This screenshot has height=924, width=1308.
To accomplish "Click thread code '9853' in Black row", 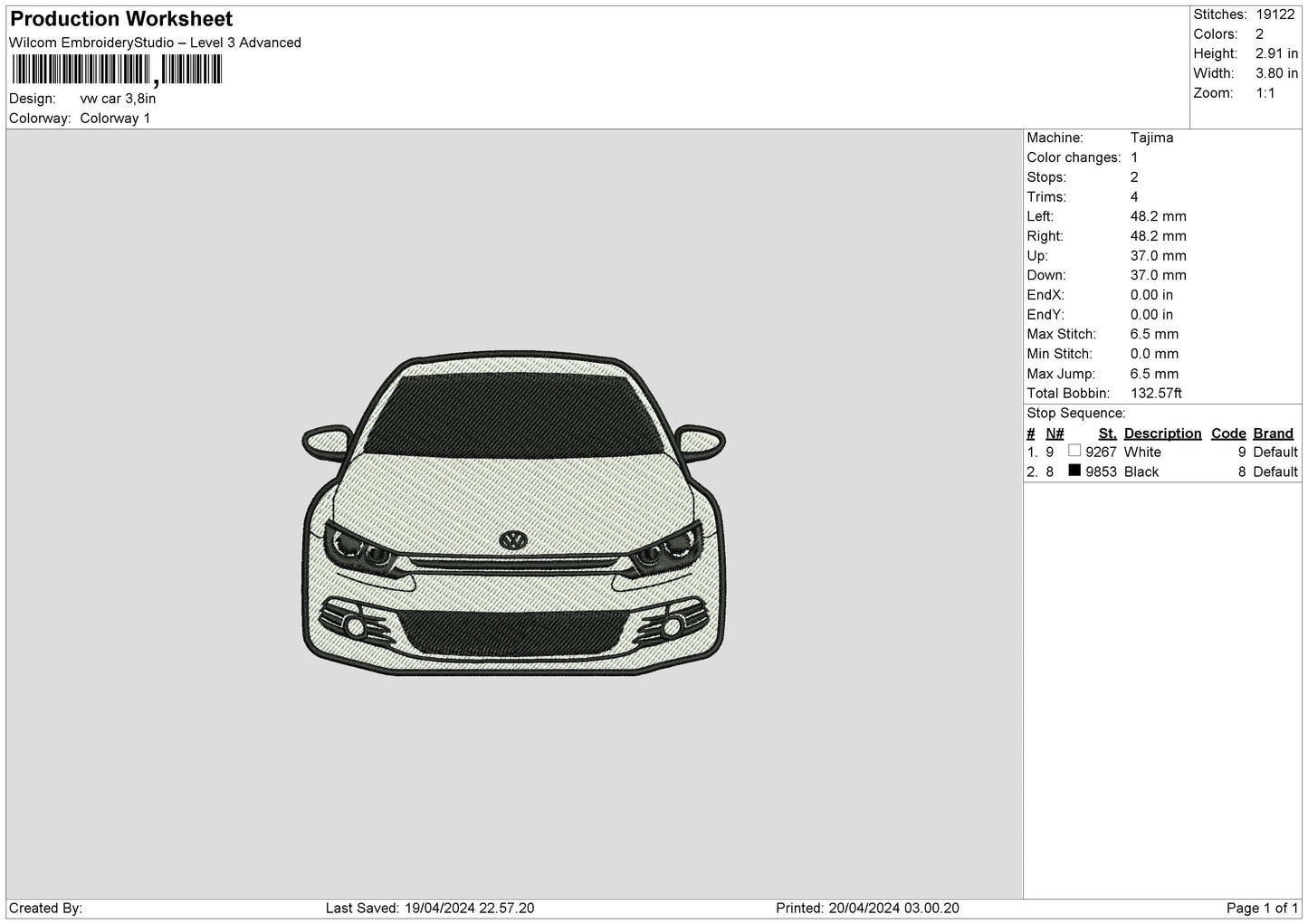I will pos(1101,472).
